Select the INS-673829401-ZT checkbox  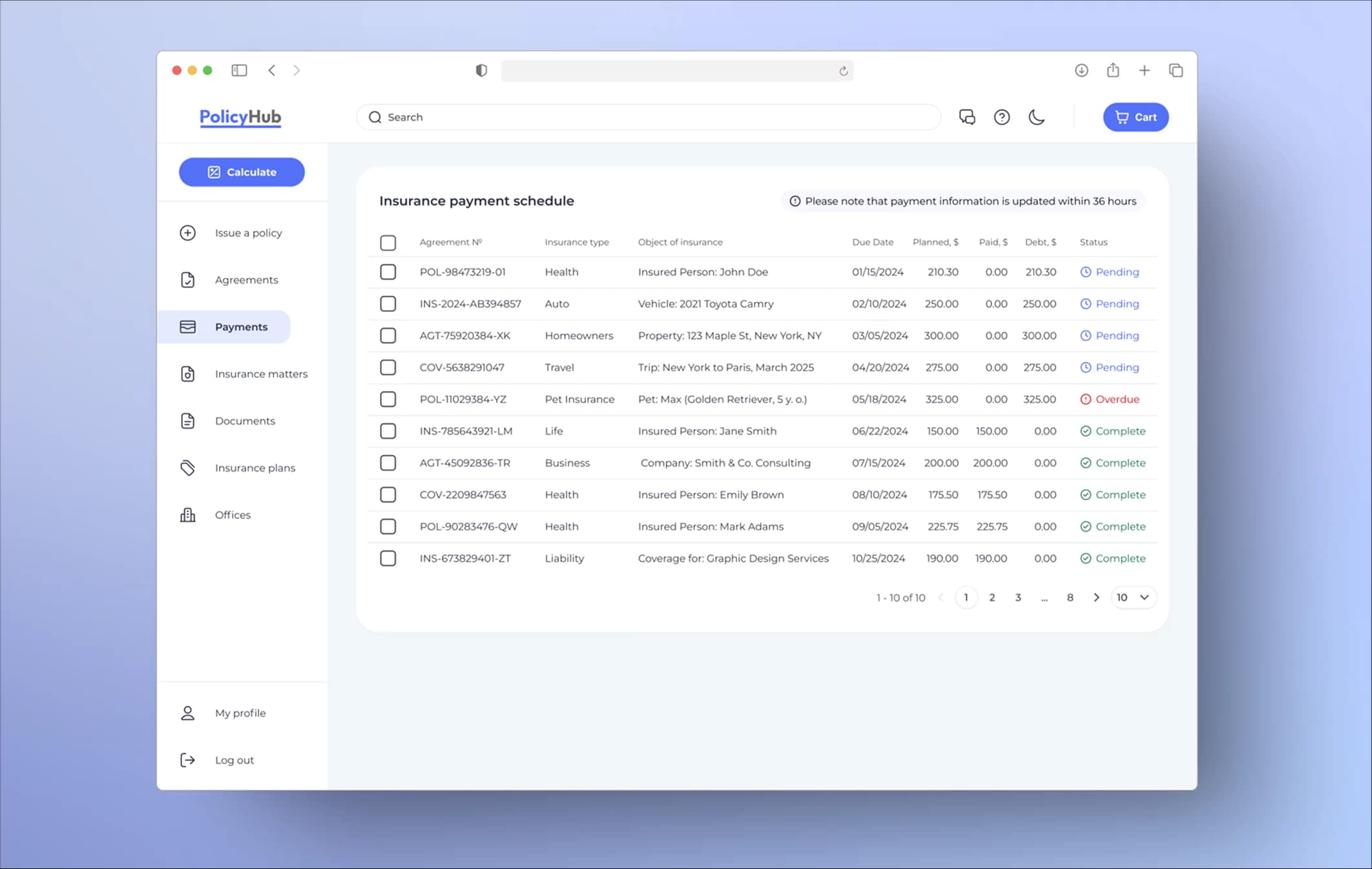point(388,558)
